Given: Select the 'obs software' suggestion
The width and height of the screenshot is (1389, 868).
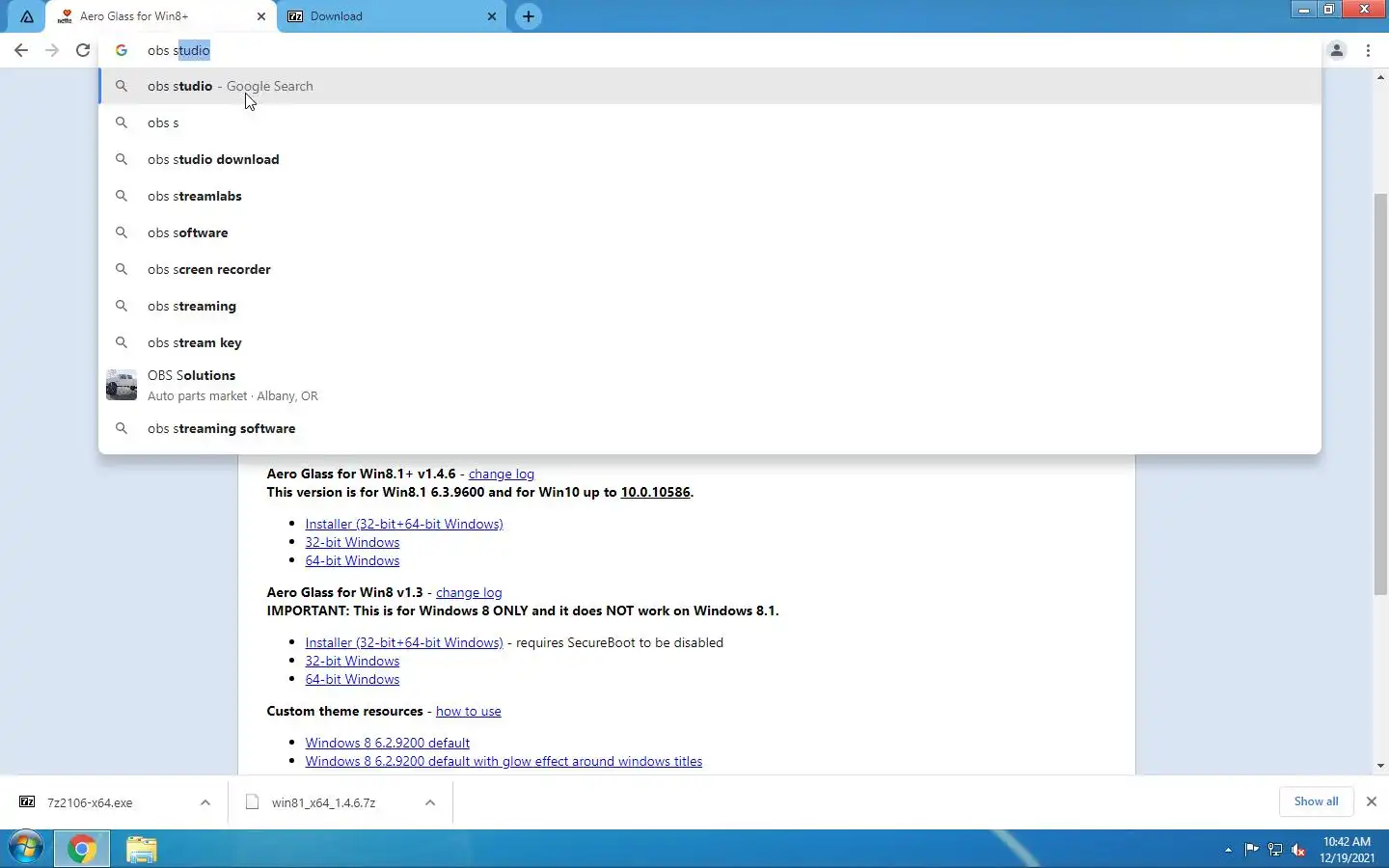Looking at the screenshot, I should 710,232.
